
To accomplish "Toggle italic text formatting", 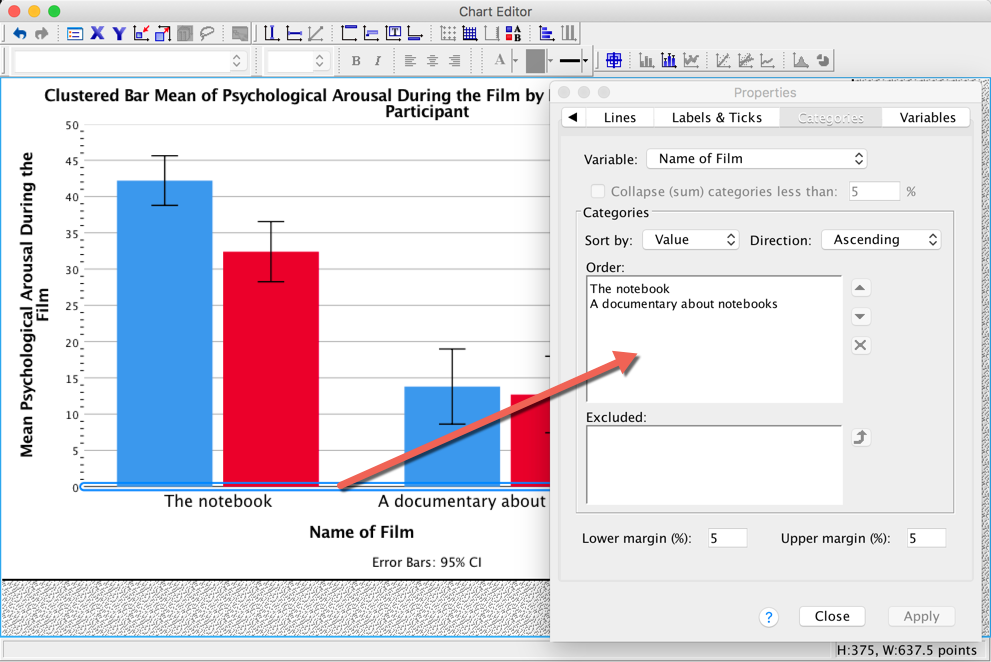I will pyautogui.click(x=378, y=61).
